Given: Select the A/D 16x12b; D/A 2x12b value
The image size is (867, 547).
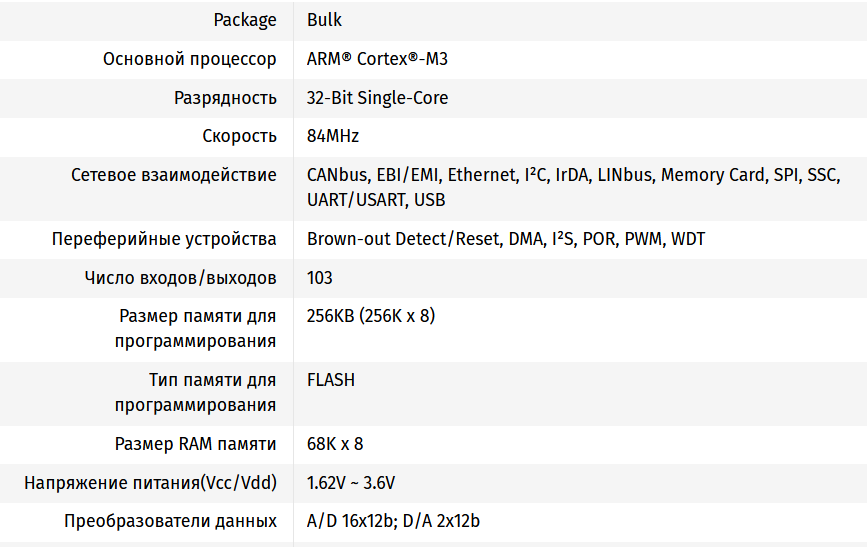Looking at the screenshot, I should 393,522.
